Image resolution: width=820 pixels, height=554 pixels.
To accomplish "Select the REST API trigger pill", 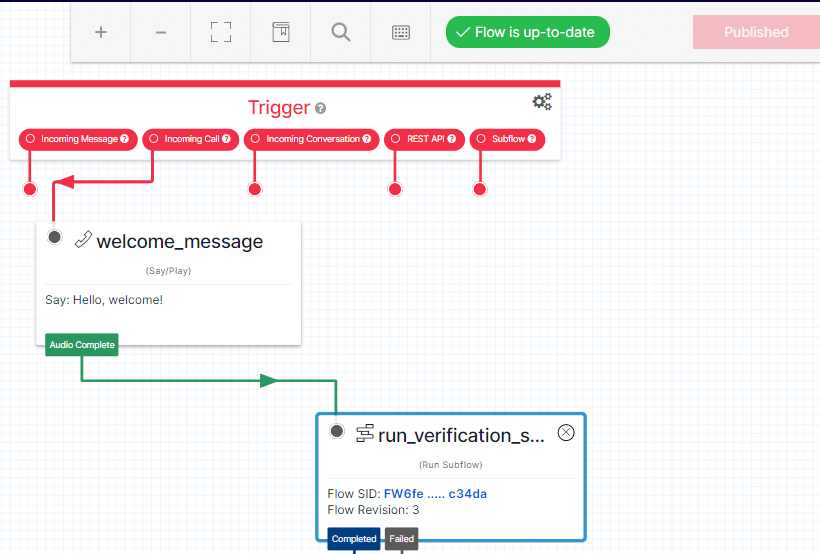I will tap(425, 139).
